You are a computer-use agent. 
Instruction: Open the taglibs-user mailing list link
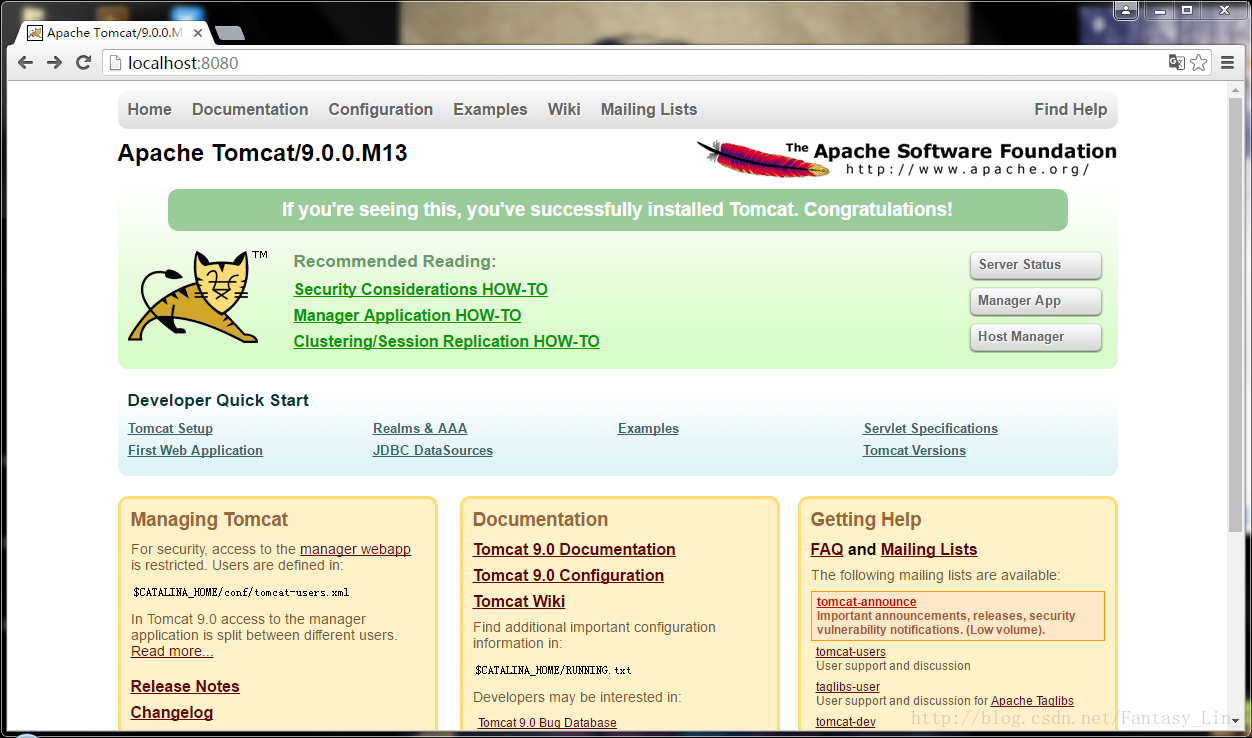coord(848,687)
